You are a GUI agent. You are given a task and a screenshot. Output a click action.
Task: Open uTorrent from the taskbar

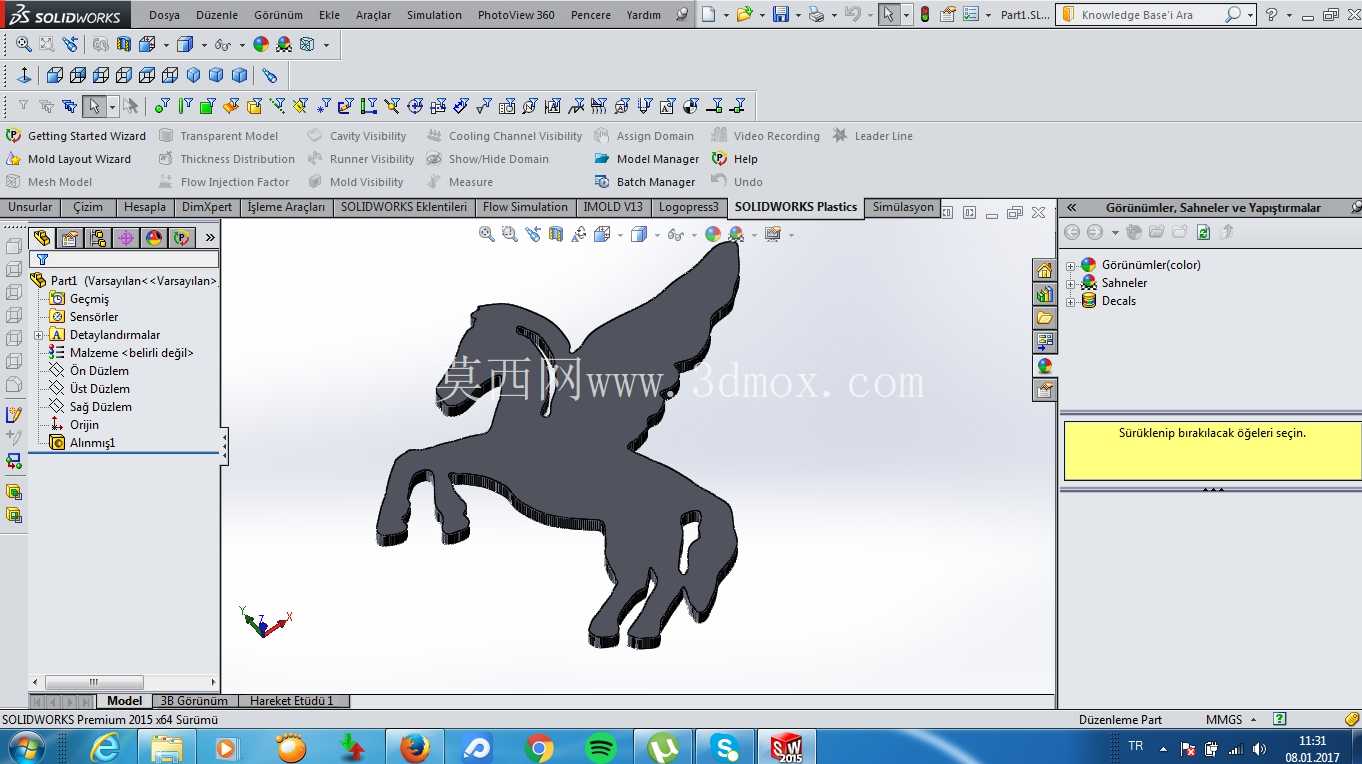[664, 747]
